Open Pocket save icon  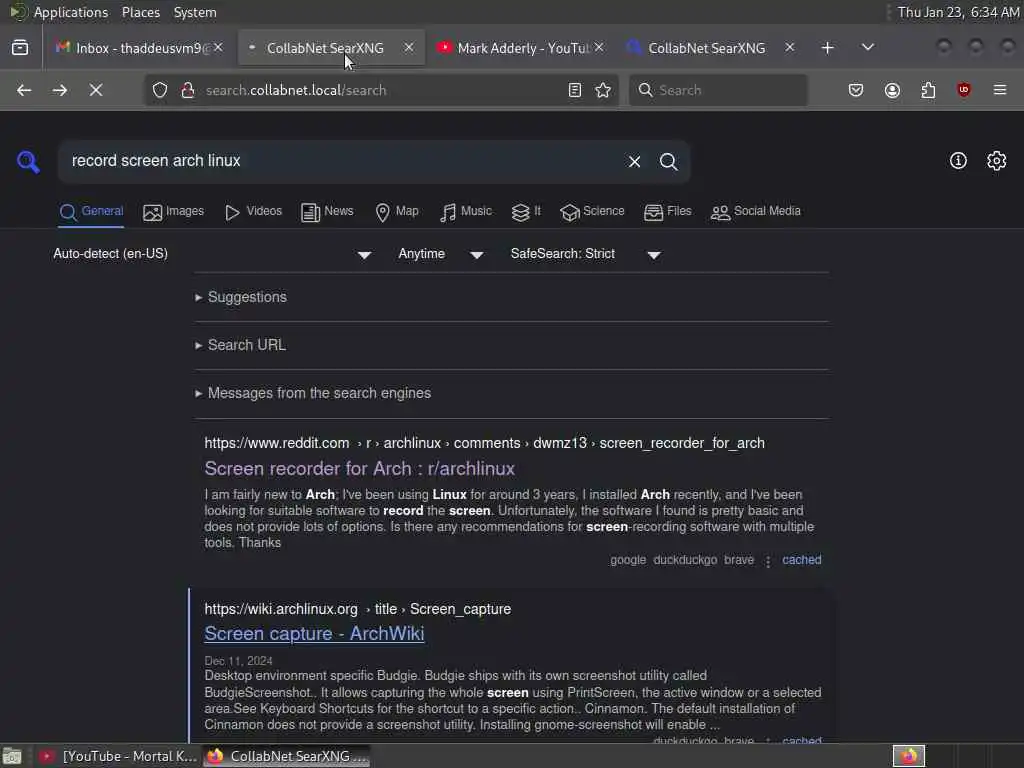point(856,90)
